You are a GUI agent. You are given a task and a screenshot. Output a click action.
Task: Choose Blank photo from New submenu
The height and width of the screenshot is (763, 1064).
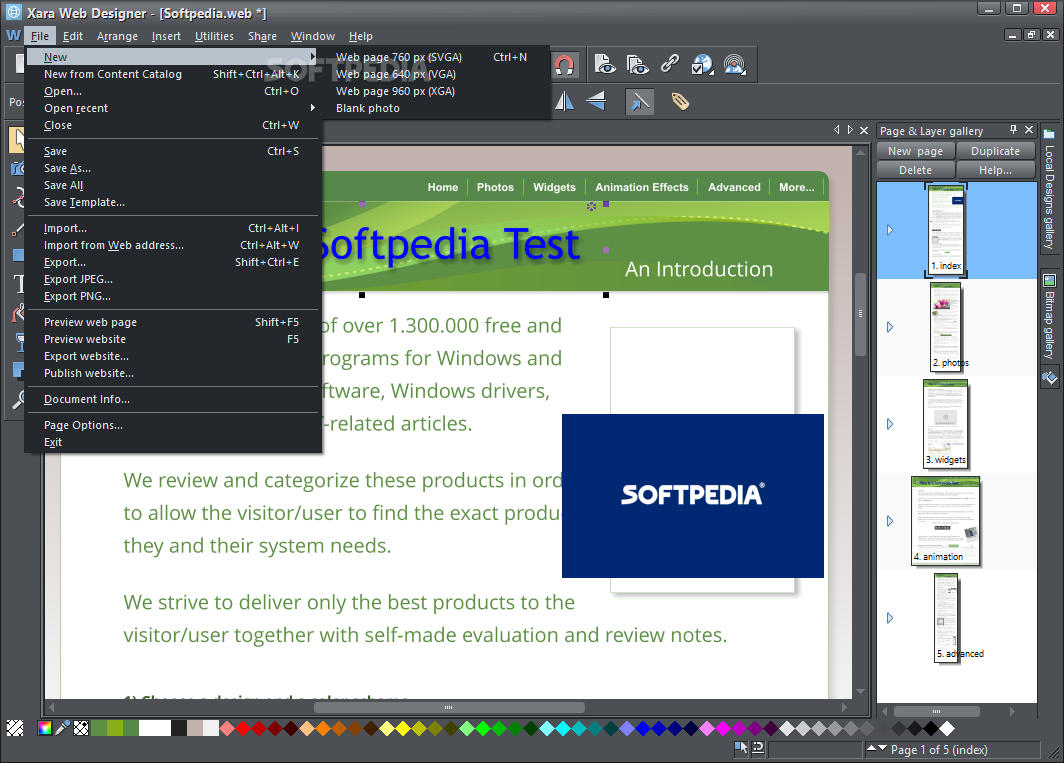coord(368,108)
